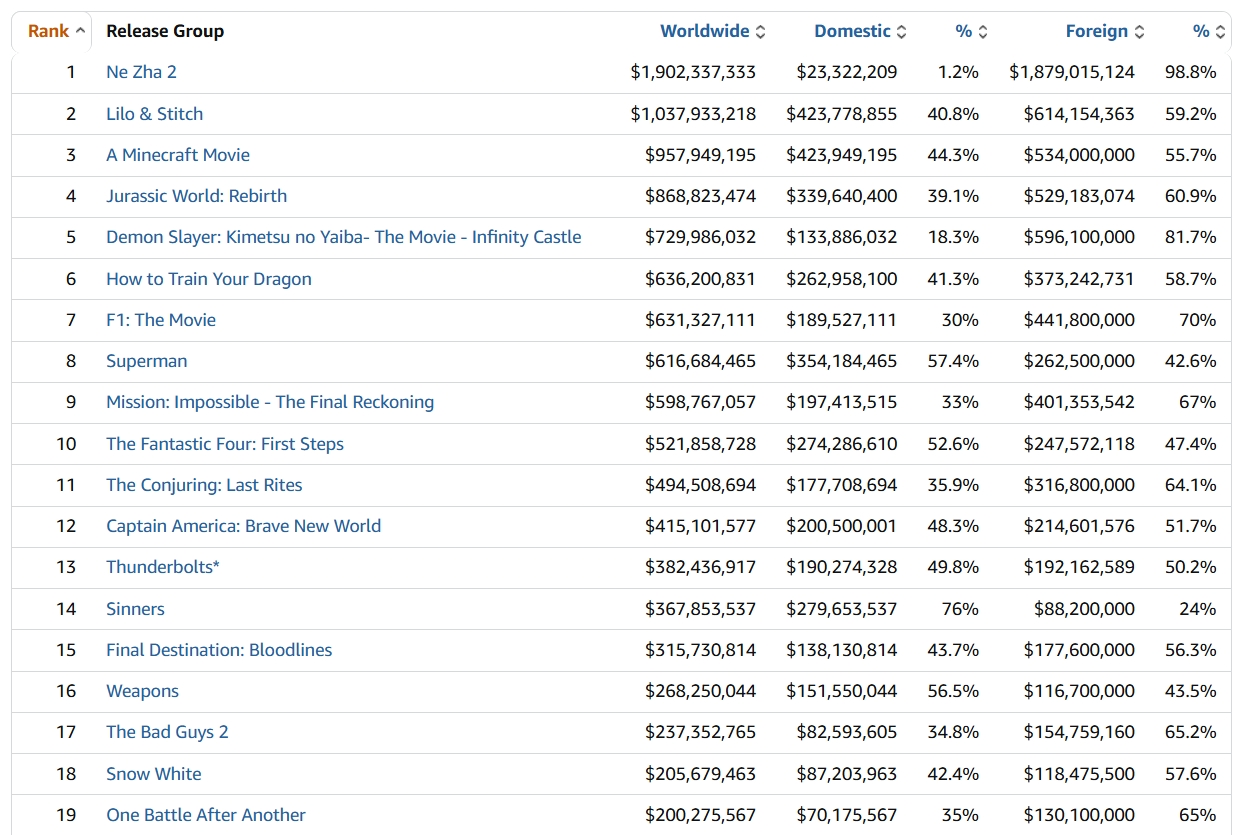
Task: Sort by Worldwide gross column
Action: click(705, 31)
